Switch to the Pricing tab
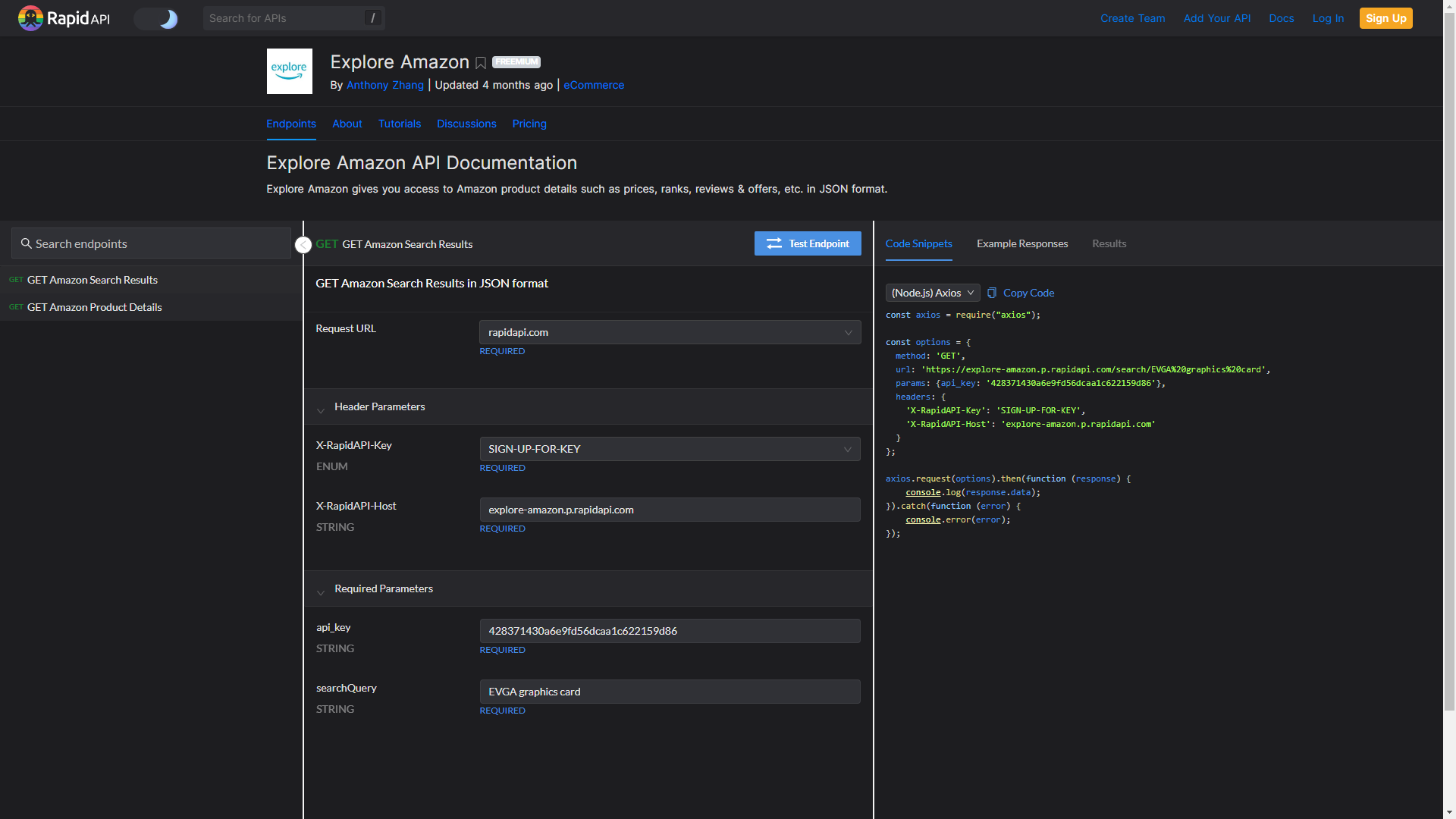The width and height of the screenshot is (1456, 819). [x=529, y=124]
